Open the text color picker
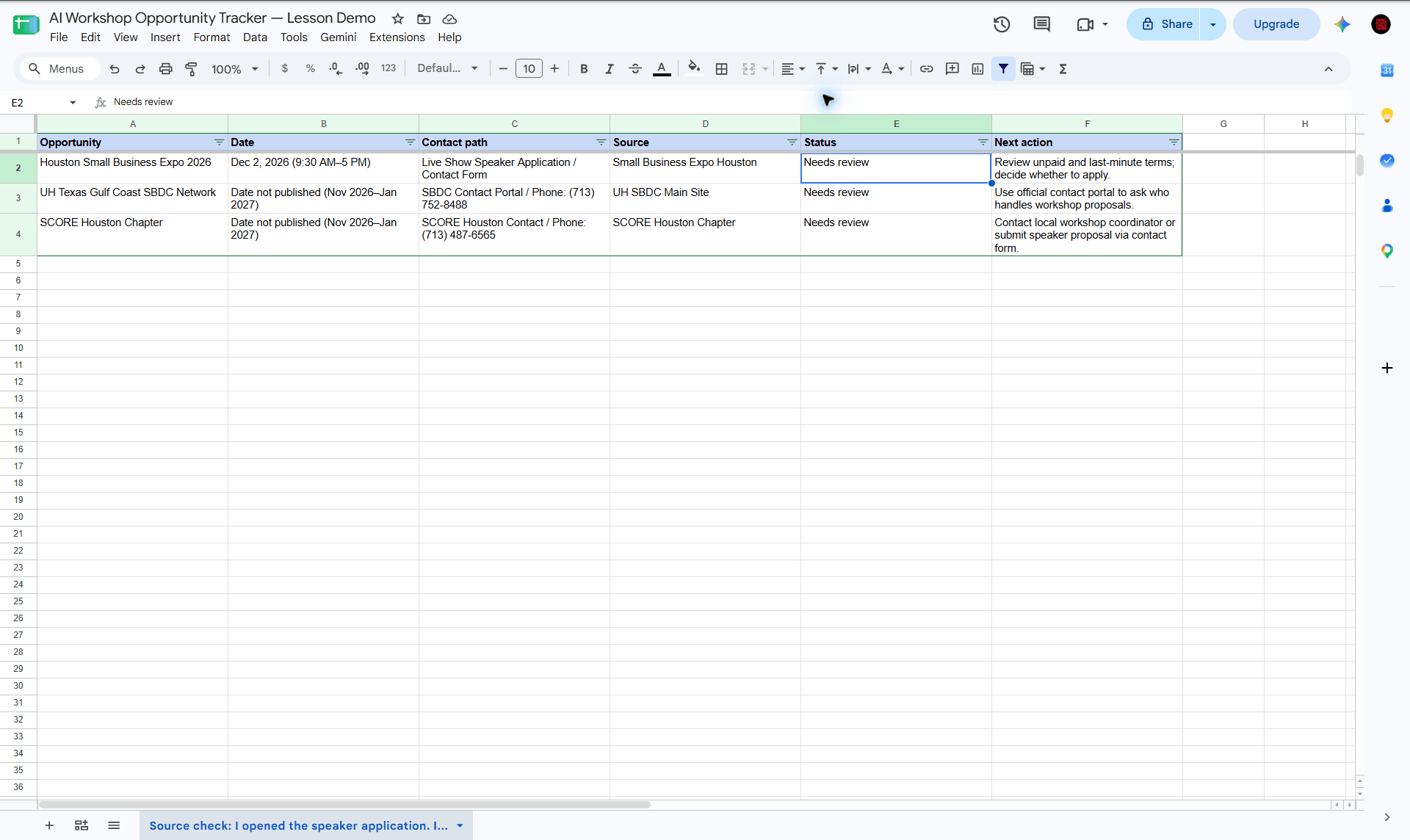The height and width of the screenshot is (840, 1410). (662, 69)
